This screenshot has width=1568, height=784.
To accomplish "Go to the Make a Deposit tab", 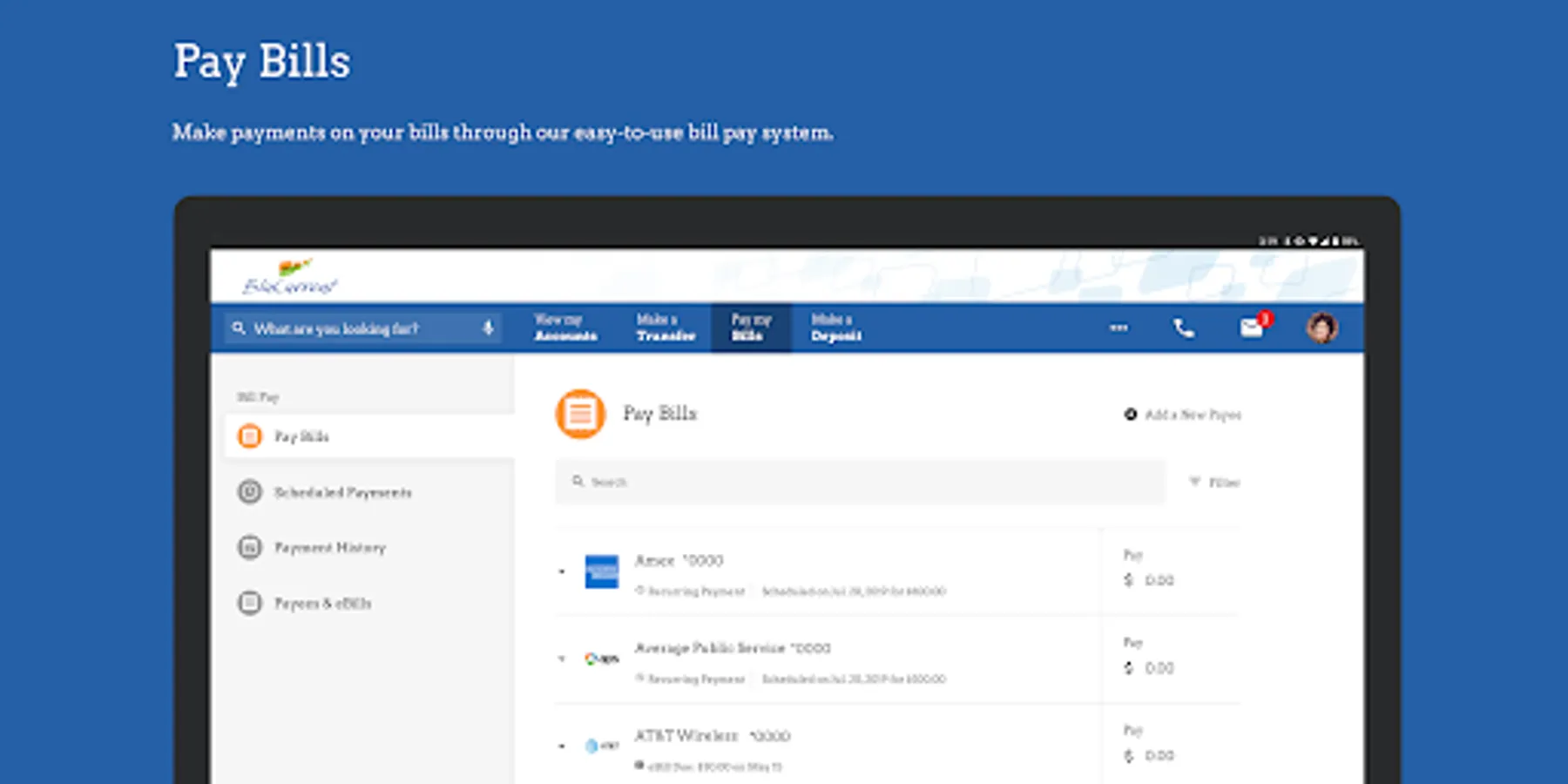I will pos(836,328).
